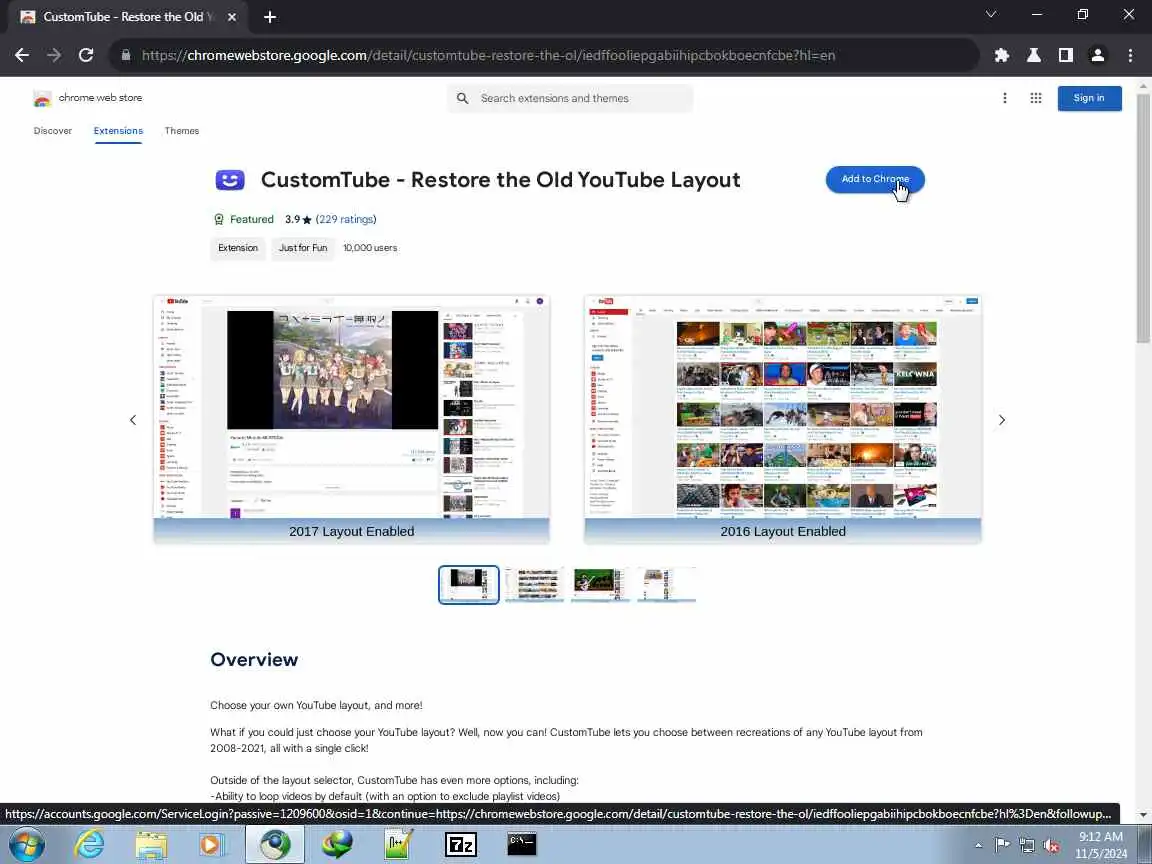Click the CustomTube extension logo
The height and width of the screenshot is (864, 1152).
230,180
